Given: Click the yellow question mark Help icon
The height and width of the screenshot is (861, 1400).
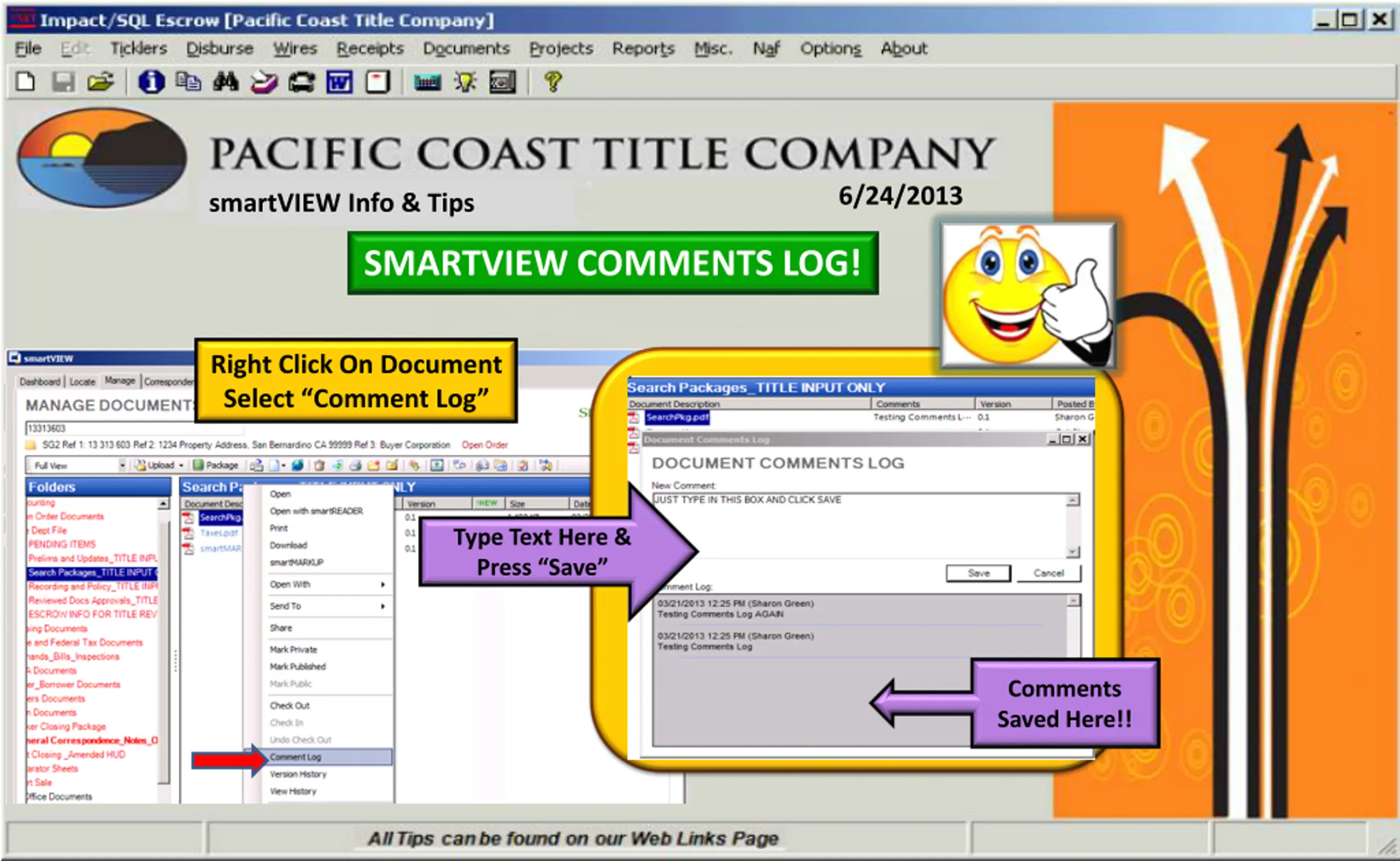Looking at the screenshot, I should pos(553,82).
